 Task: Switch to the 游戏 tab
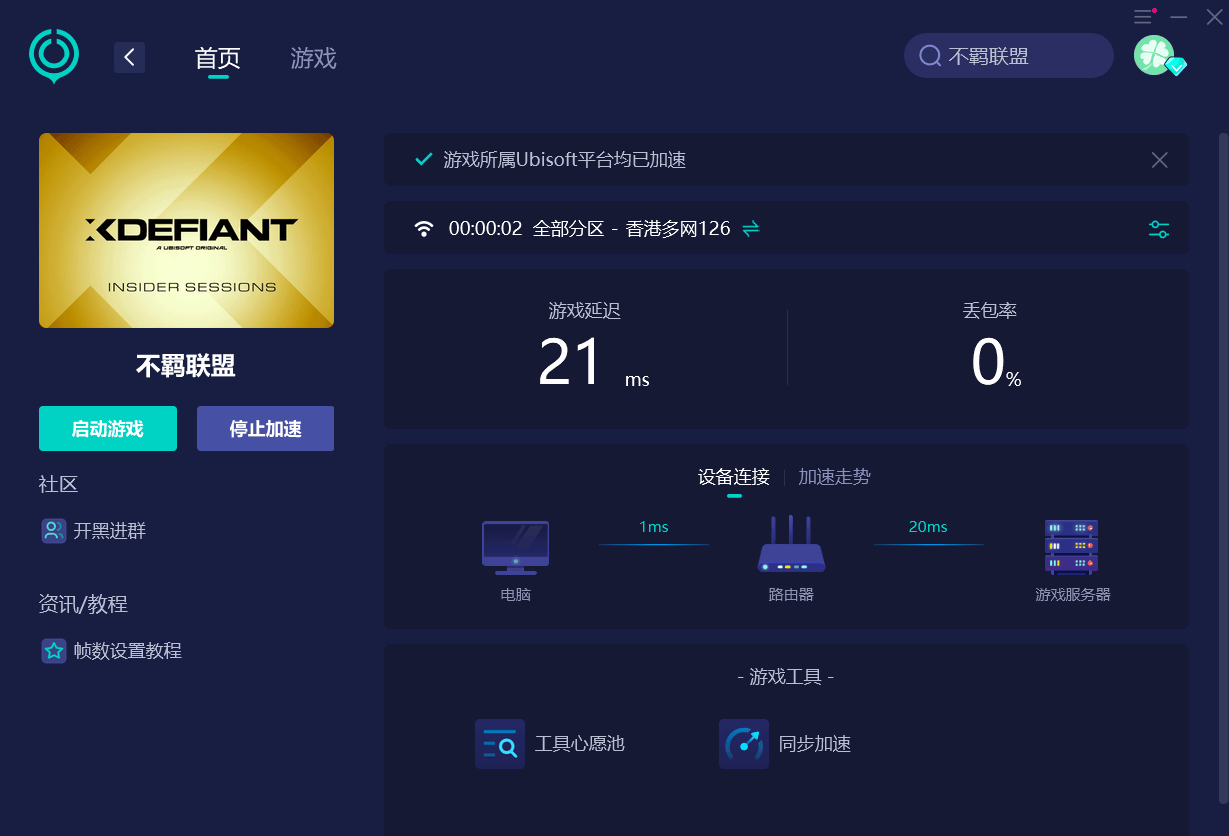(x=313, y=58)
